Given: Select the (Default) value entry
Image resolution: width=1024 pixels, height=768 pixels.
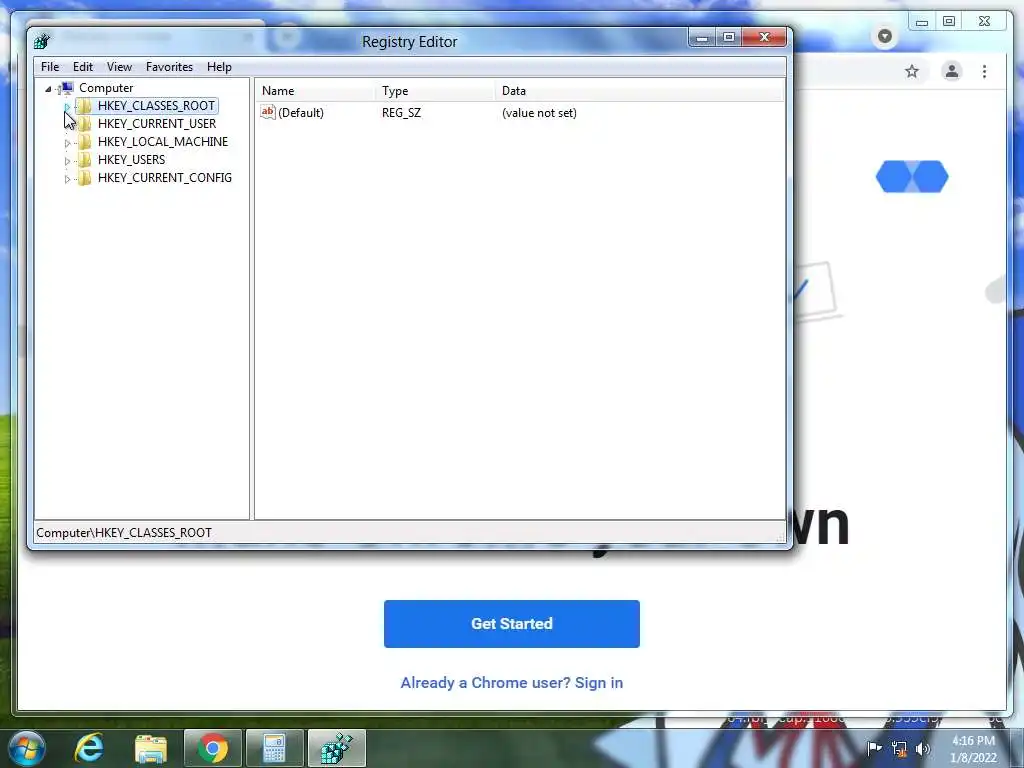Looking at the screenshot, I should click(300, 112).
